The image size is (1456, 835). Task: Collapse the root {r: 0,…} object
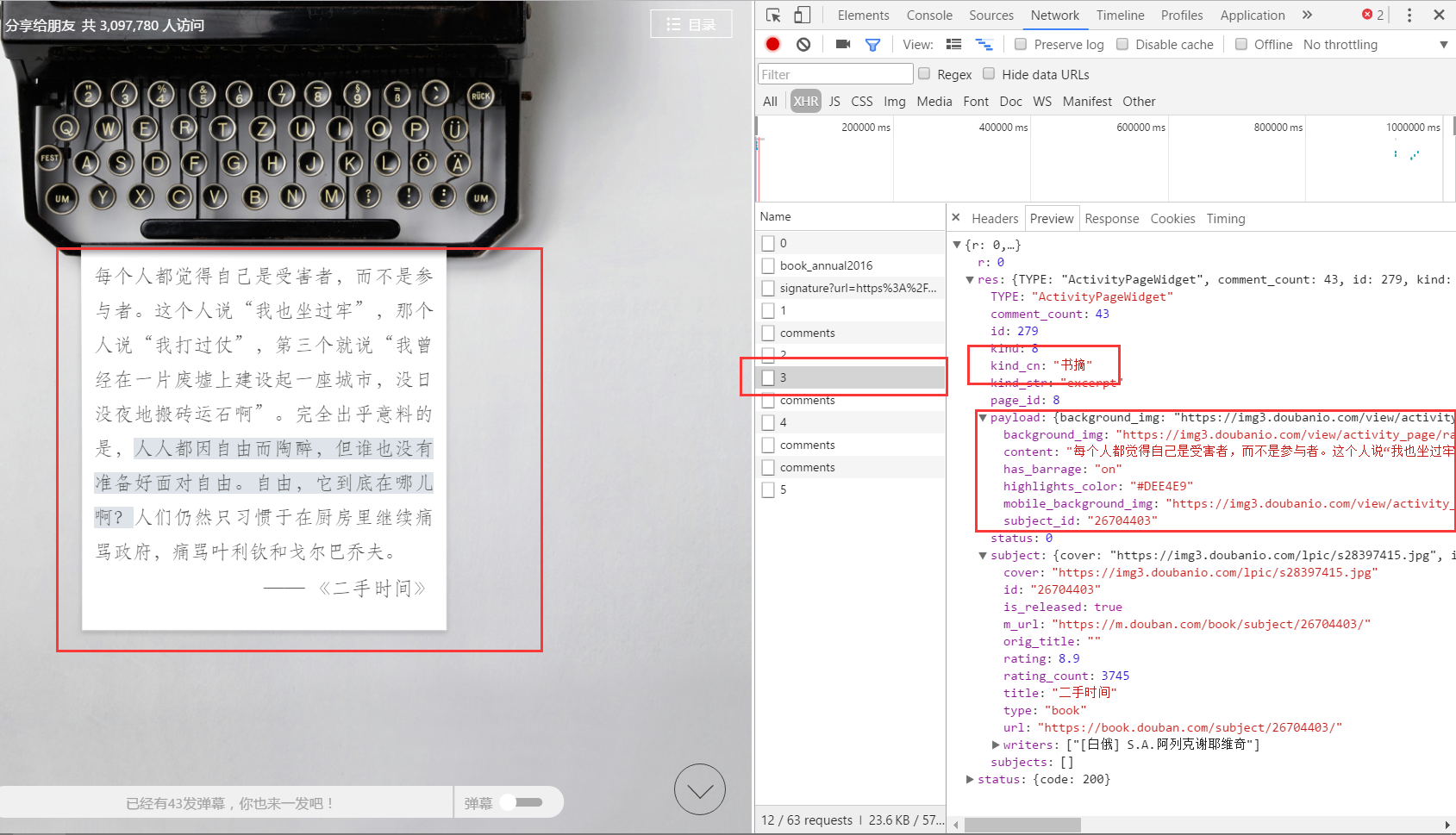[957, 245]
